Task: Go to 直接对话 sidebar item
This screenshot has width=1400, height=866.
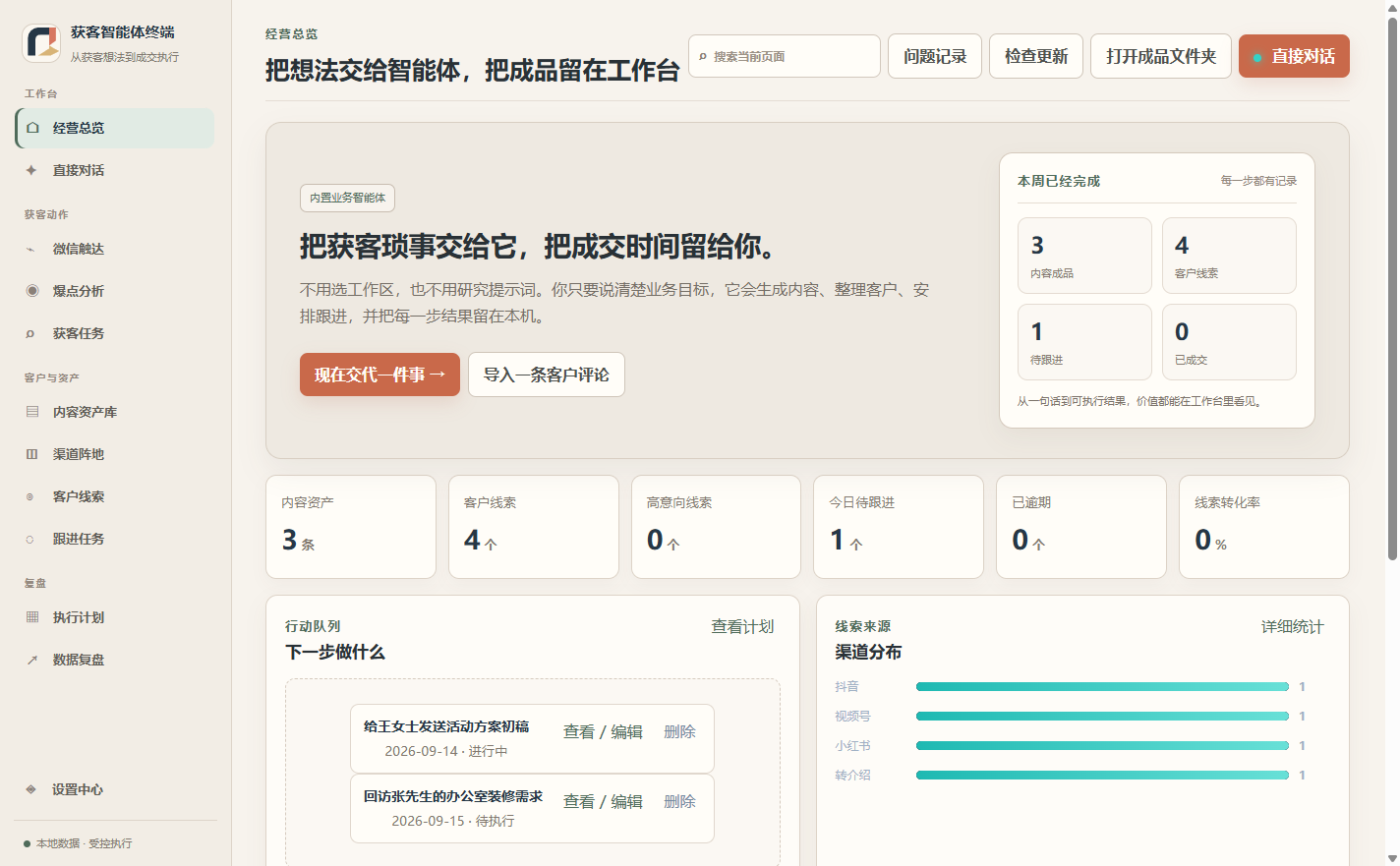Action: click(x=115, y=170)
